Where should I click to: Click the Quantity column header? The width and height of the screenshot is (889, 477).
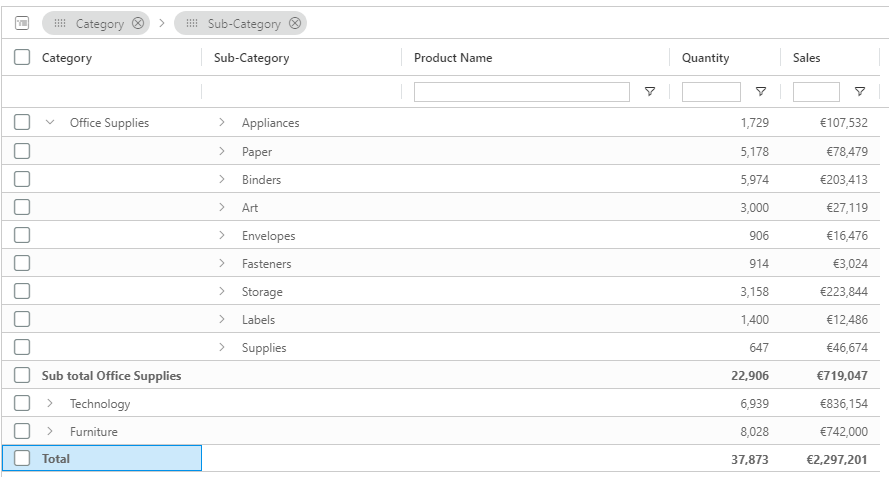pyautogui.click(x=705, y=58)
